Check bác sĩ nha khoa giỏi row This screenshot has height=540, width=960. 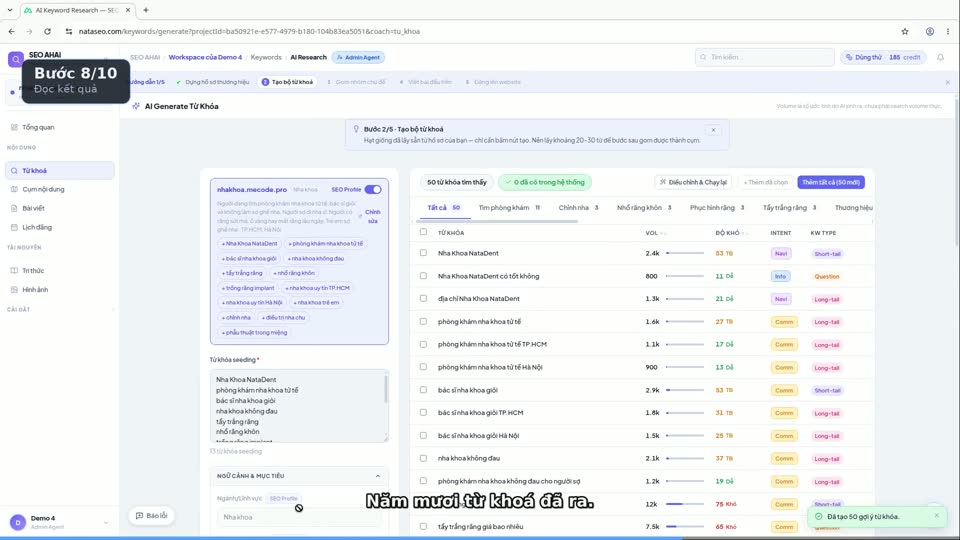[x=423, y=389]
